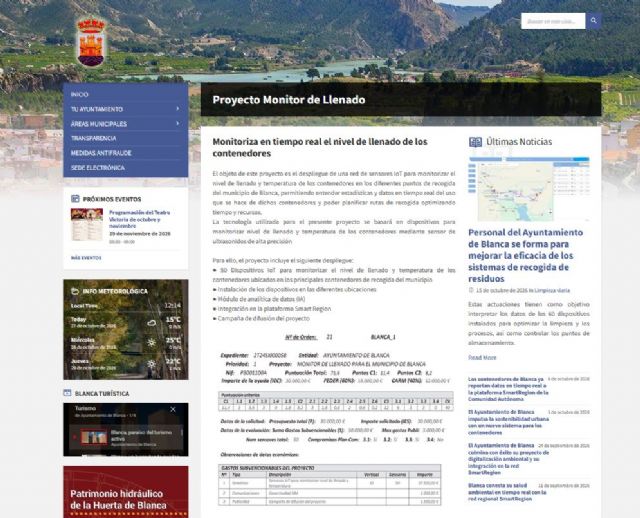Click the Módulo de analítica de datos bullet
640x518 pixels.
coord(261,299)
